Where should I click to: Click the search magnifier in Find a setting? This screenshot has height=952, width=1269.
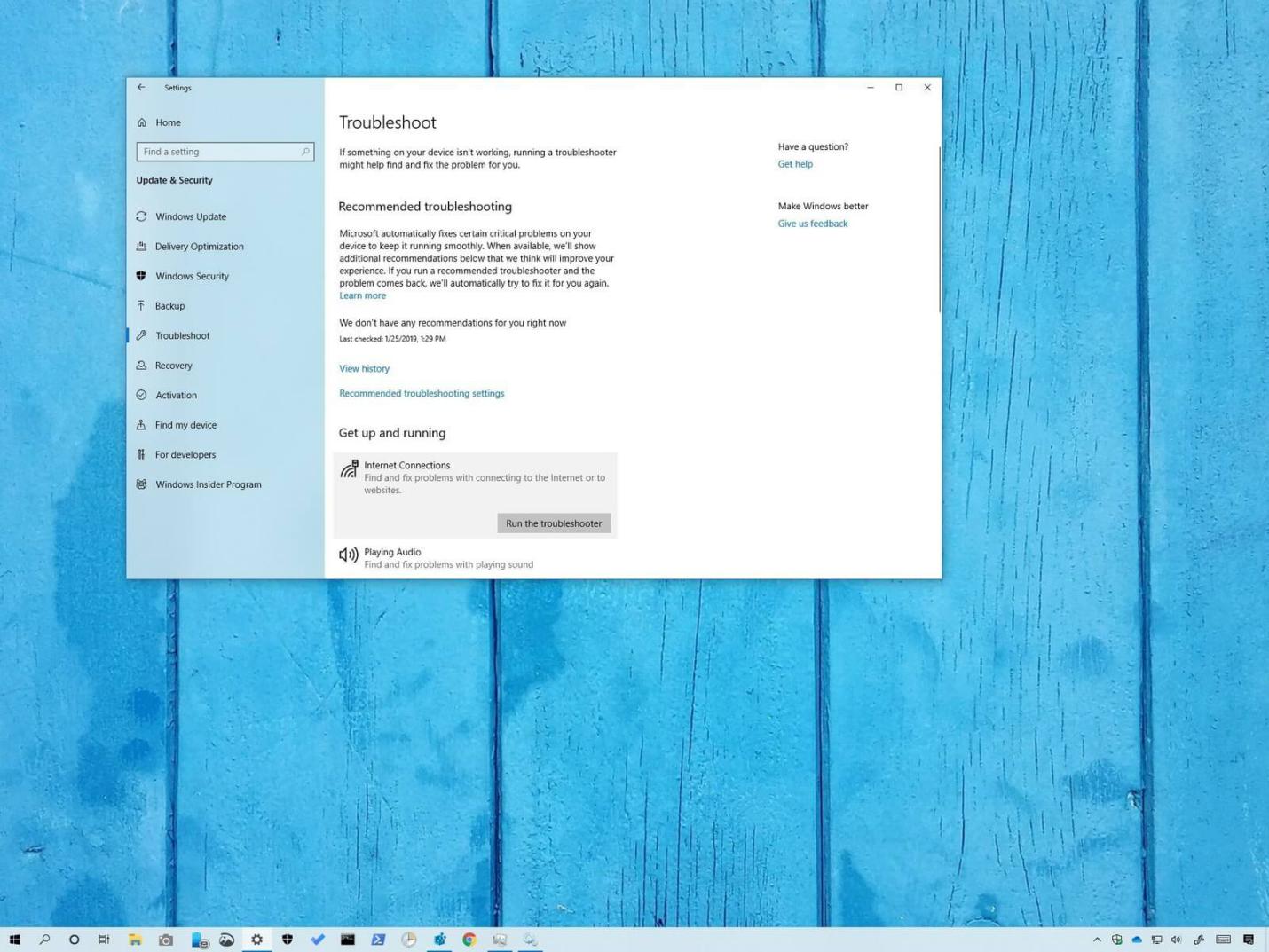305,152
